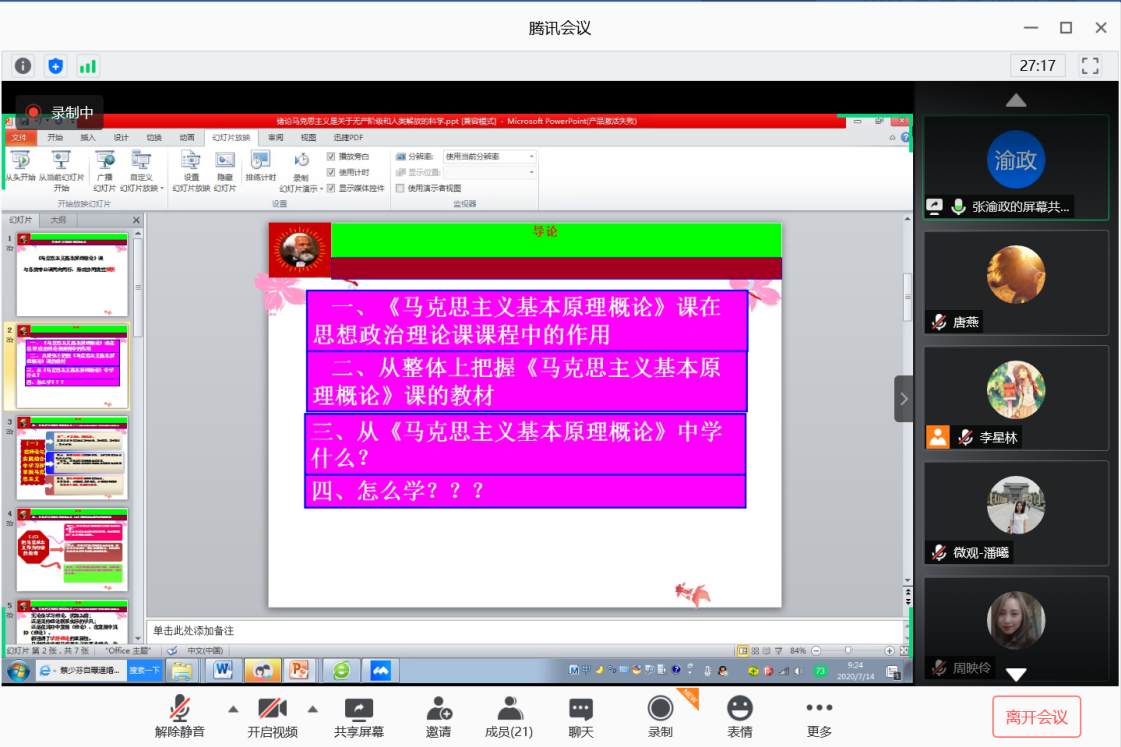Click the notes field 单击此处添加备注
The image size is (1121, 747).
(x=525, y=630)
